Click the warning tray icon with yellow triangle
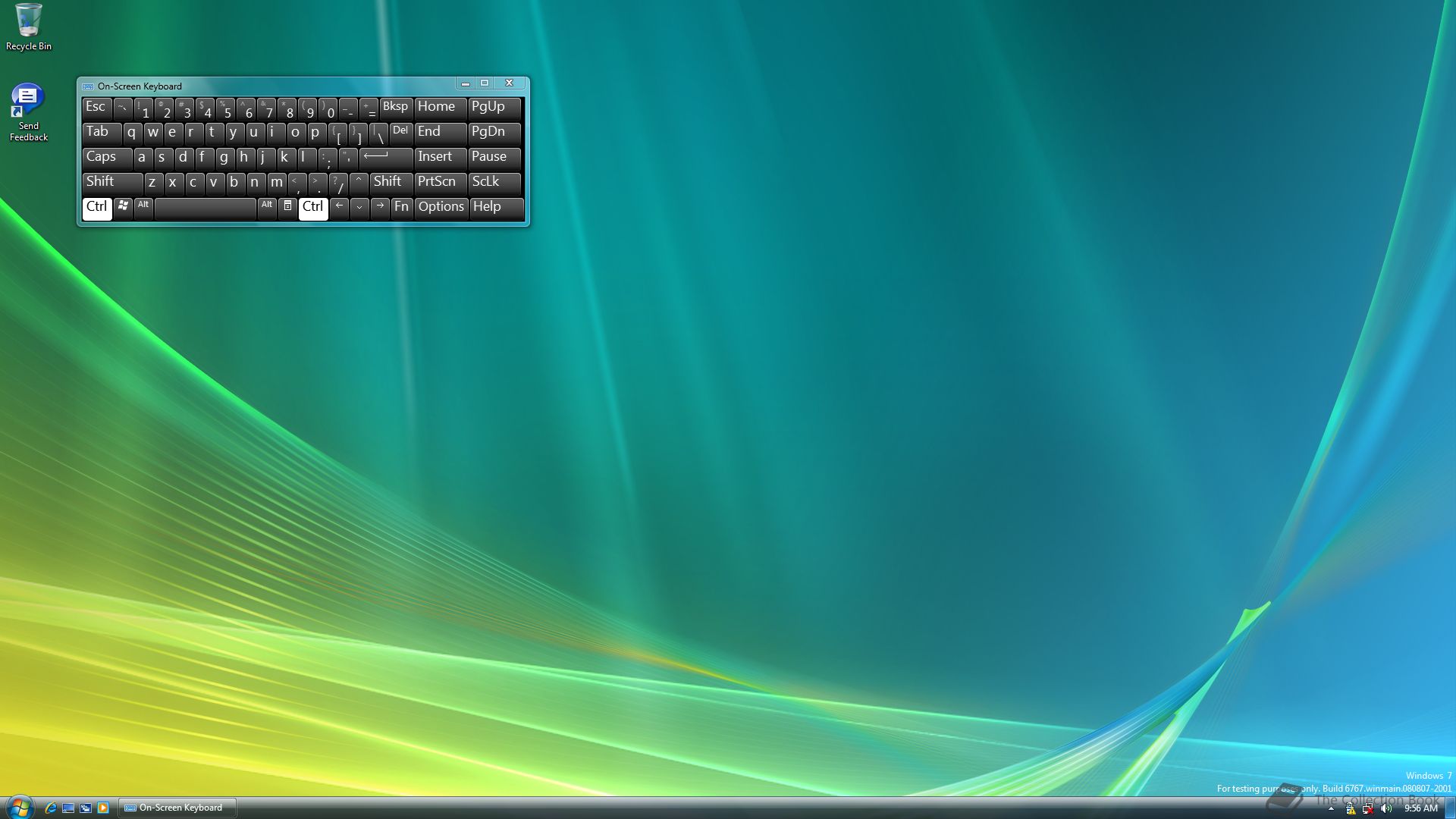The image size is (1456, 819). pos(1350,809)
